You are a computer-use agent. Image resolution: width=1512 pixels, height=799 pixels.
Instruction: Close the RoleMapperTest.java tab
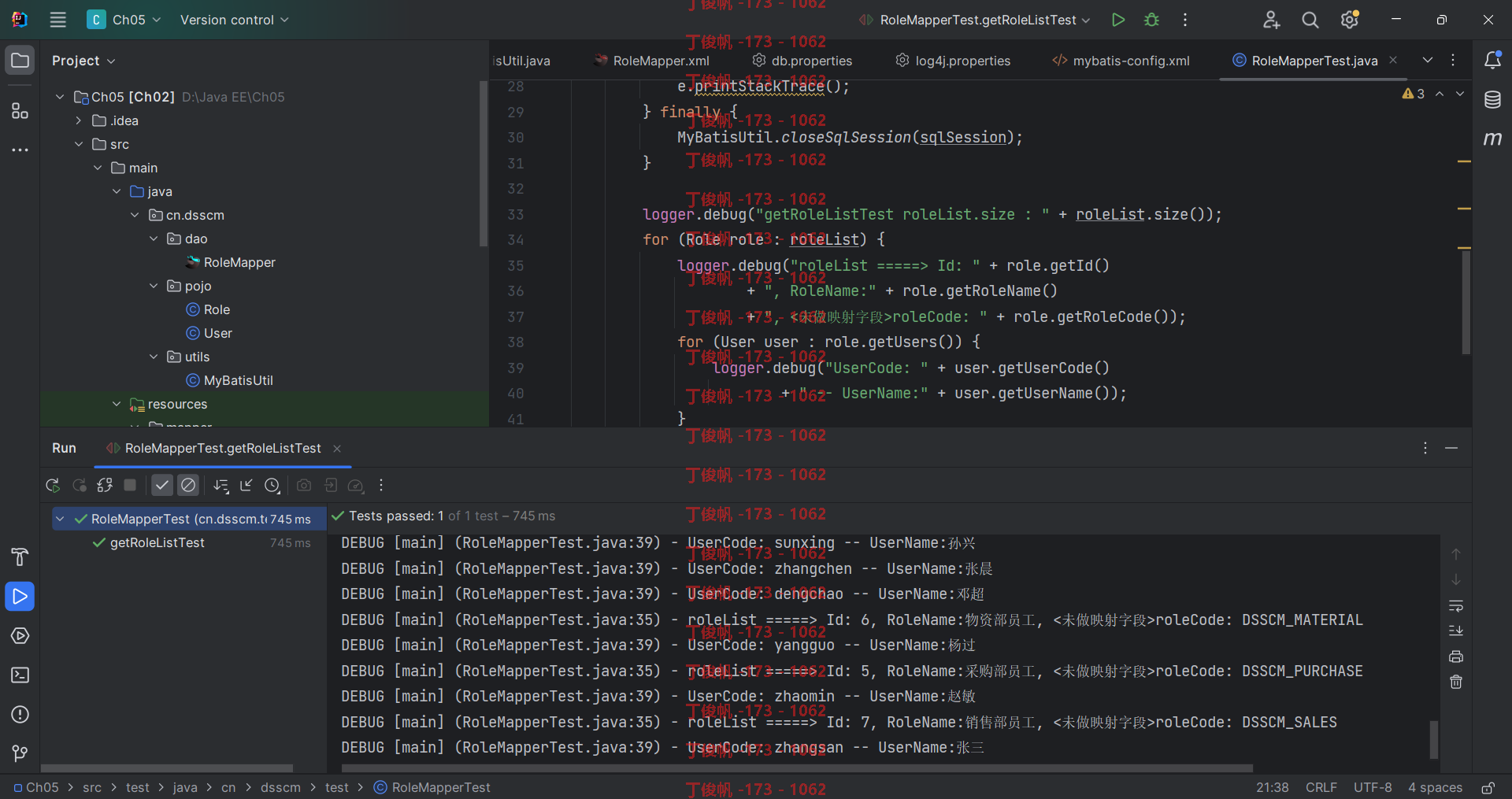point(1393,61)
